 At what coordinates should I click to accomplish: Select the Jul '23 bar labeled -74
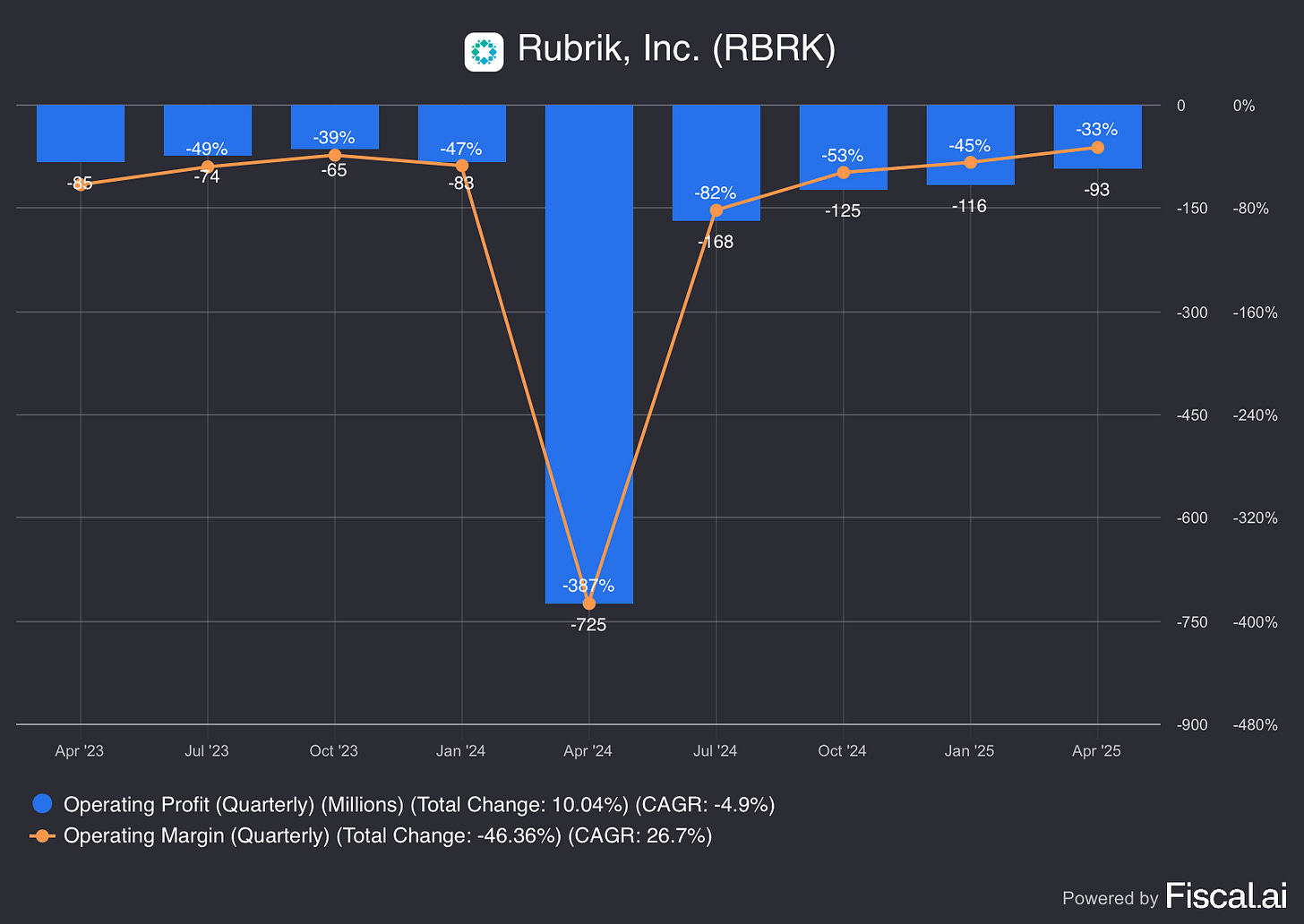point(208,131)
